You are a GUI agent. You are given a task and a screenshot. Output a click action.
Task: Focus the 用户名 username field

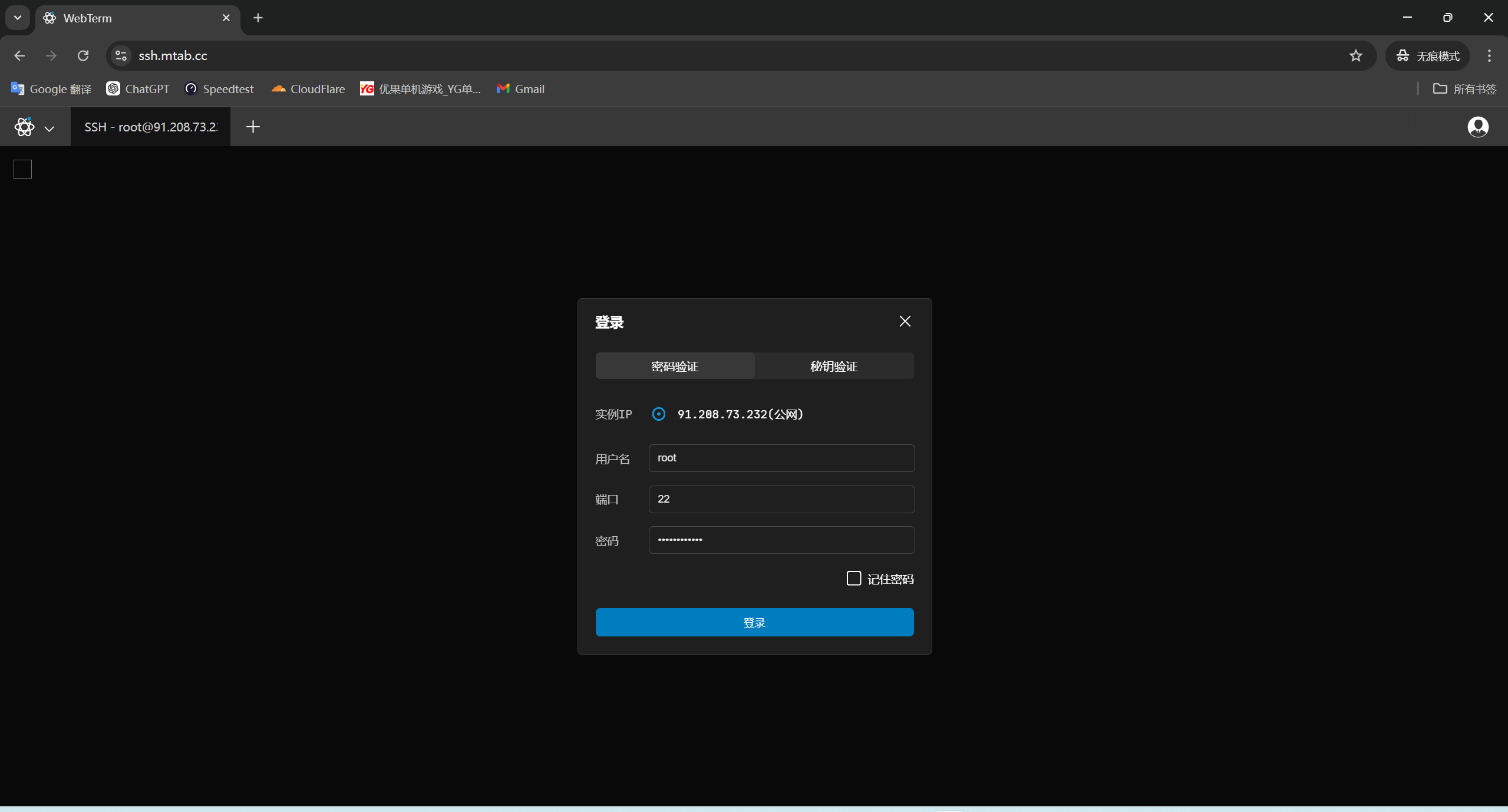781,458
